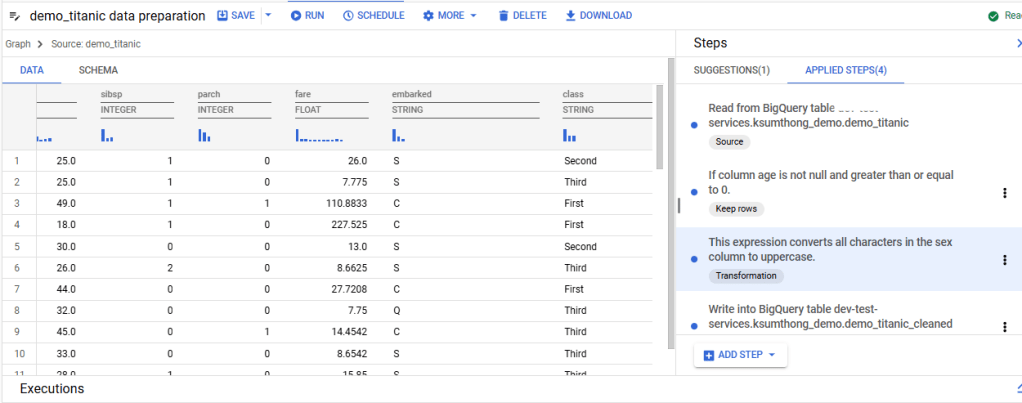
Task: Open three-dot menu for Write into BigQuery step
Action: pos(1005,326)
